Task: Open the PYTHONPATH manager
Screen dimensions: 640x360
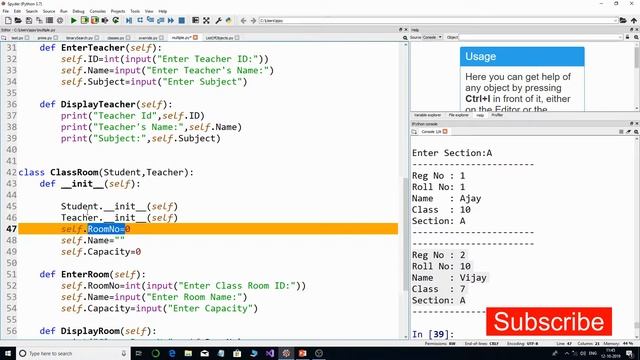Action: point(229,20)
